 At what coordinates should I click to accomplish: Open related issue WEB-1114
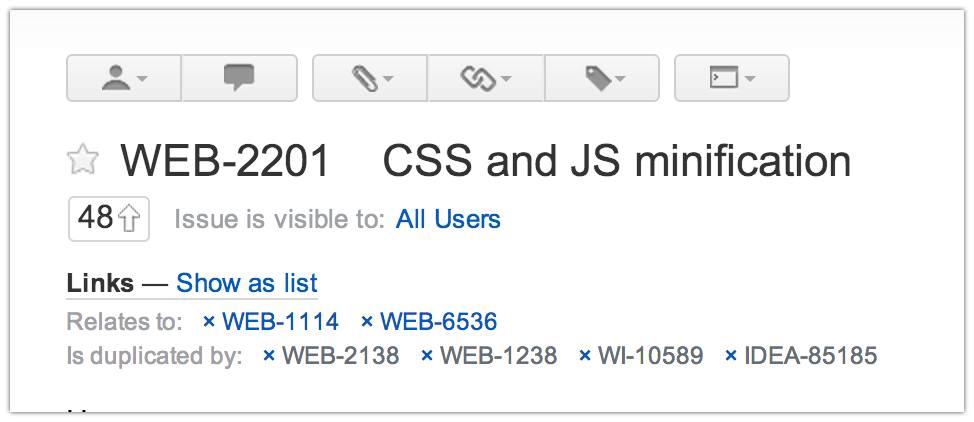pos(280,321)
